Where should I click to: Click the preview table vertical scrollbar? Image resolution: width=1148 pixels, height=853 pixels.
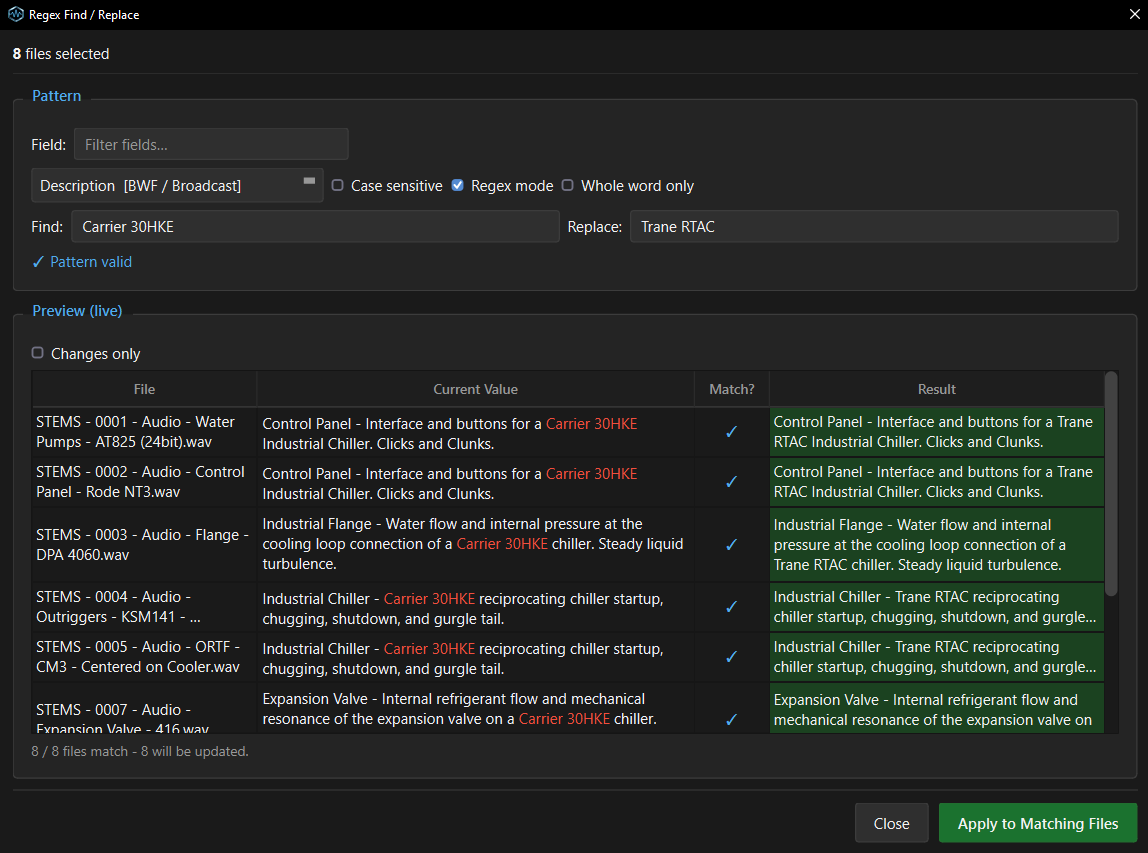coord(1111,484)
